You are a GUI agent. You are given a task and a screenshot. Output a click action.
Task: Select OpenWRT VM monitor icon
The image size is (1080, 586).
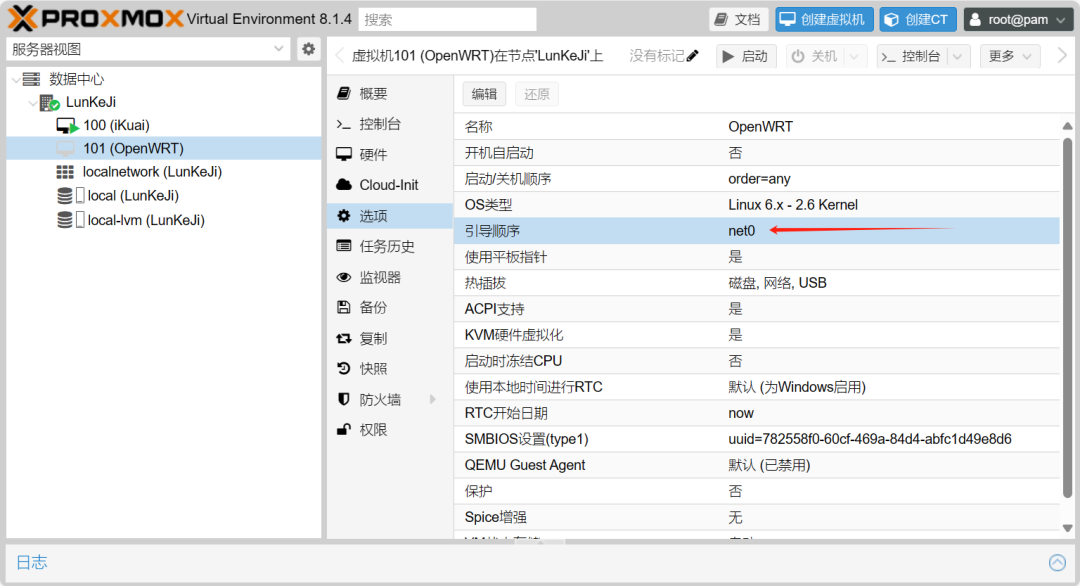point(65,149)
